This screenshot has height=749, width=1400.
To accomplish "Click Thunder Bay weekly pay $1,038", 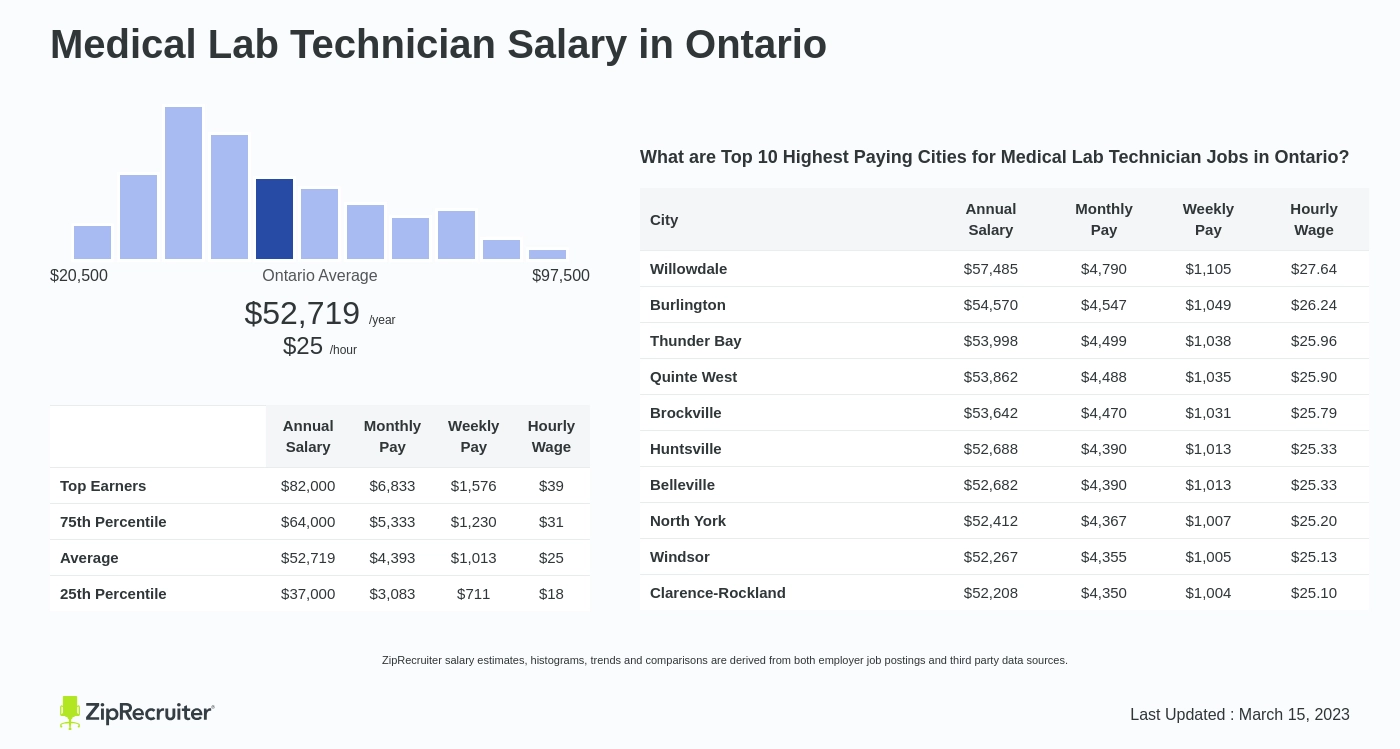I will pyautogui.click(x=1208, y=340).
